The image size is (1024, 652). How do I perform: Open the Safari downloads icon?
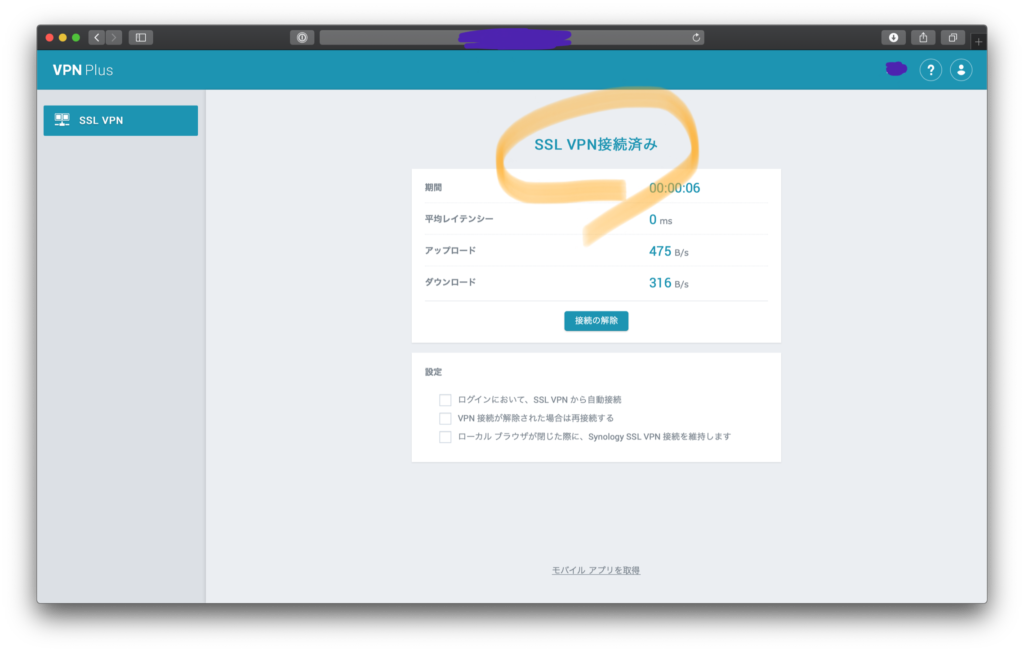coord(893,38)
